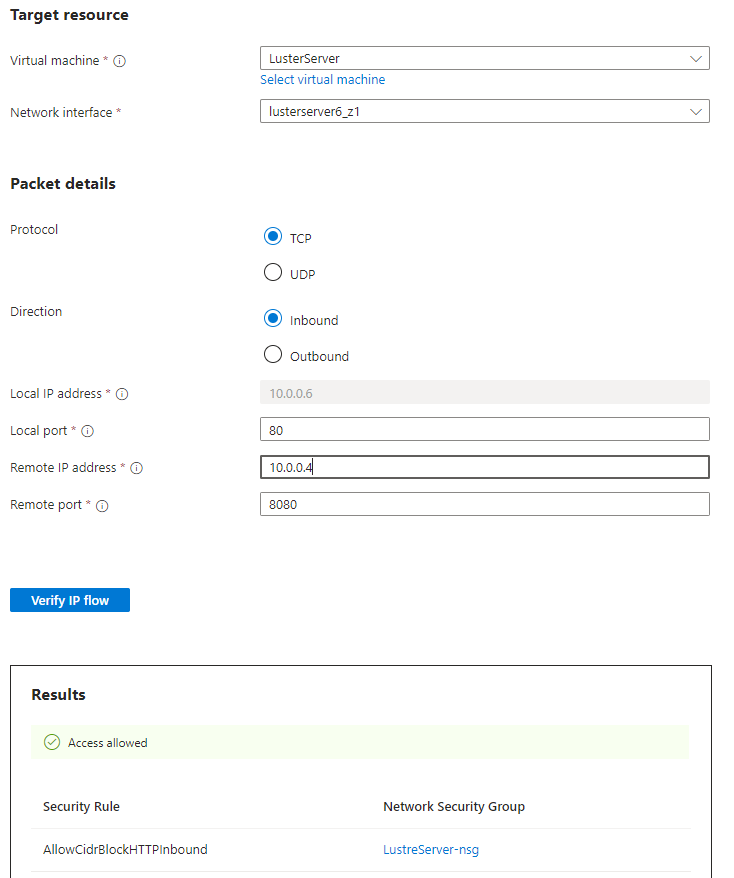Click info icon beside Local port label
734x878 pixels.
pyautogui.click(x=87, y=431)
